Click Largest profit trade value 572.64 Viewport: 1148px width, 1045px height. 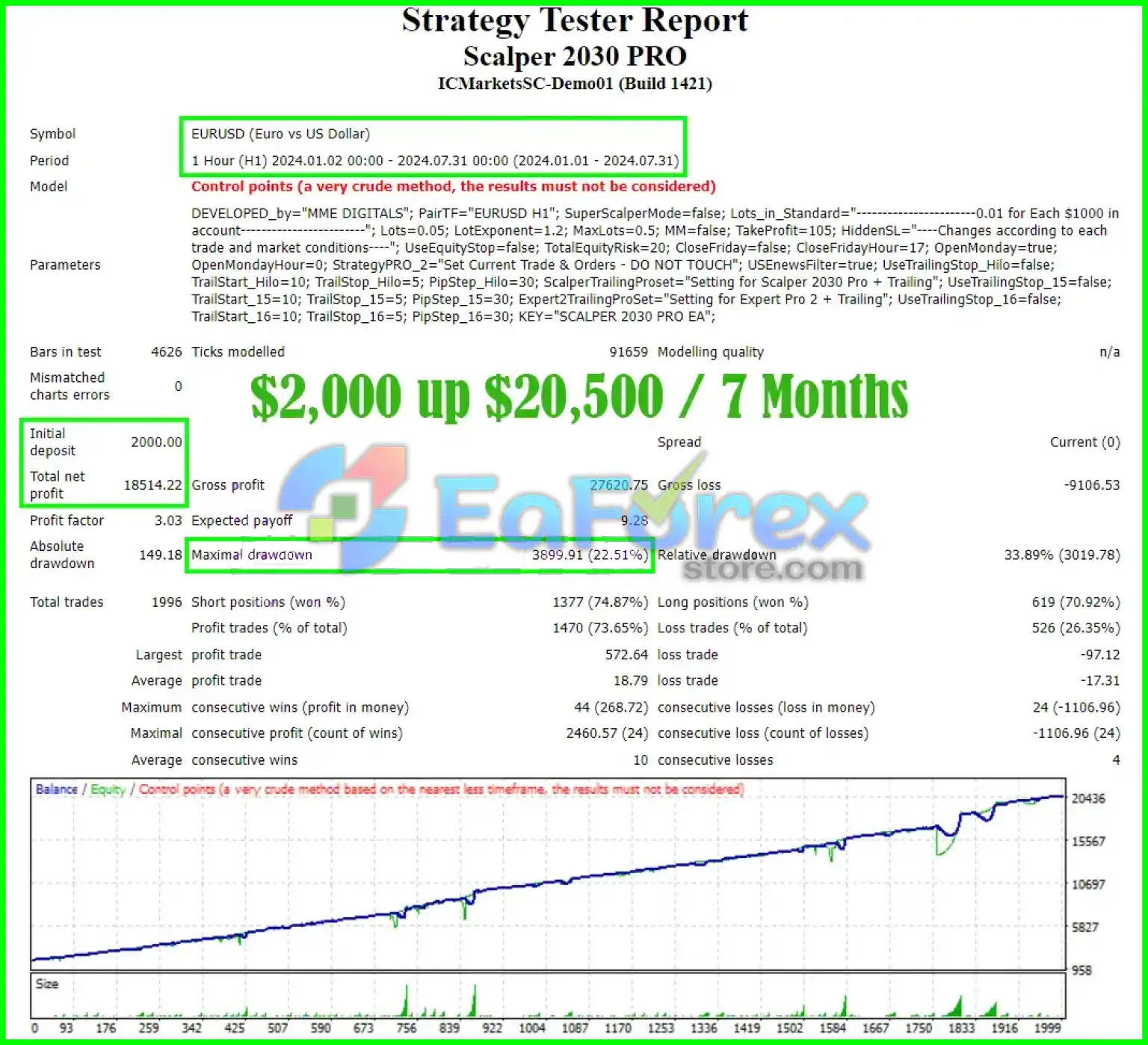point(626,655)
